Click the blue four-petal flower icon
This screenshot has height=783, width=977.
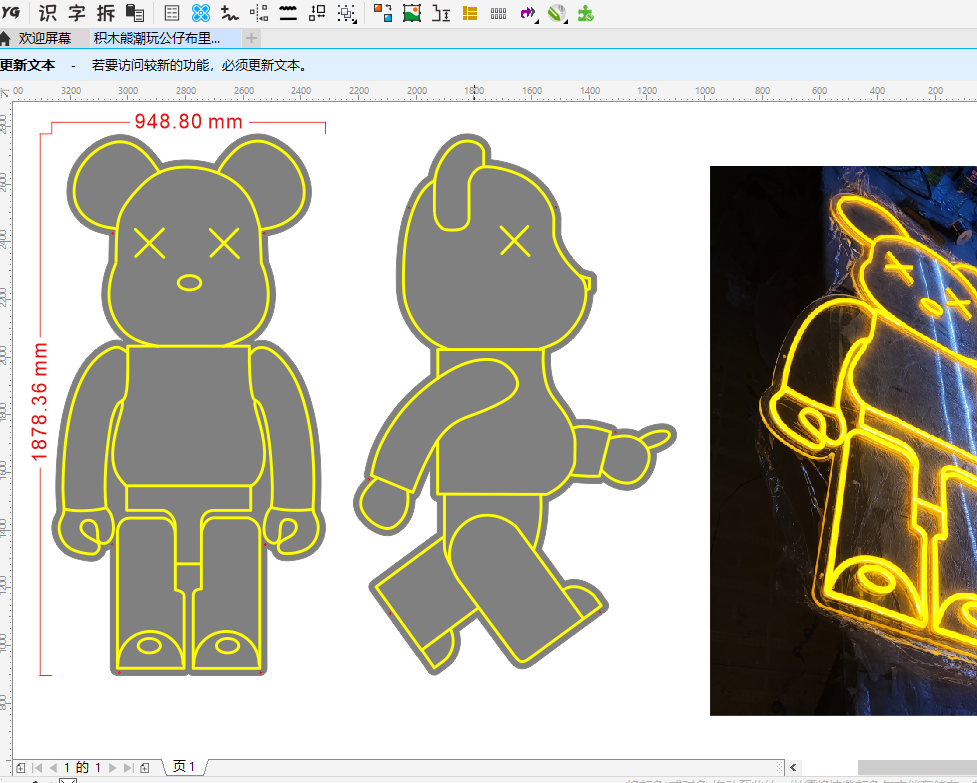[201, 13]
